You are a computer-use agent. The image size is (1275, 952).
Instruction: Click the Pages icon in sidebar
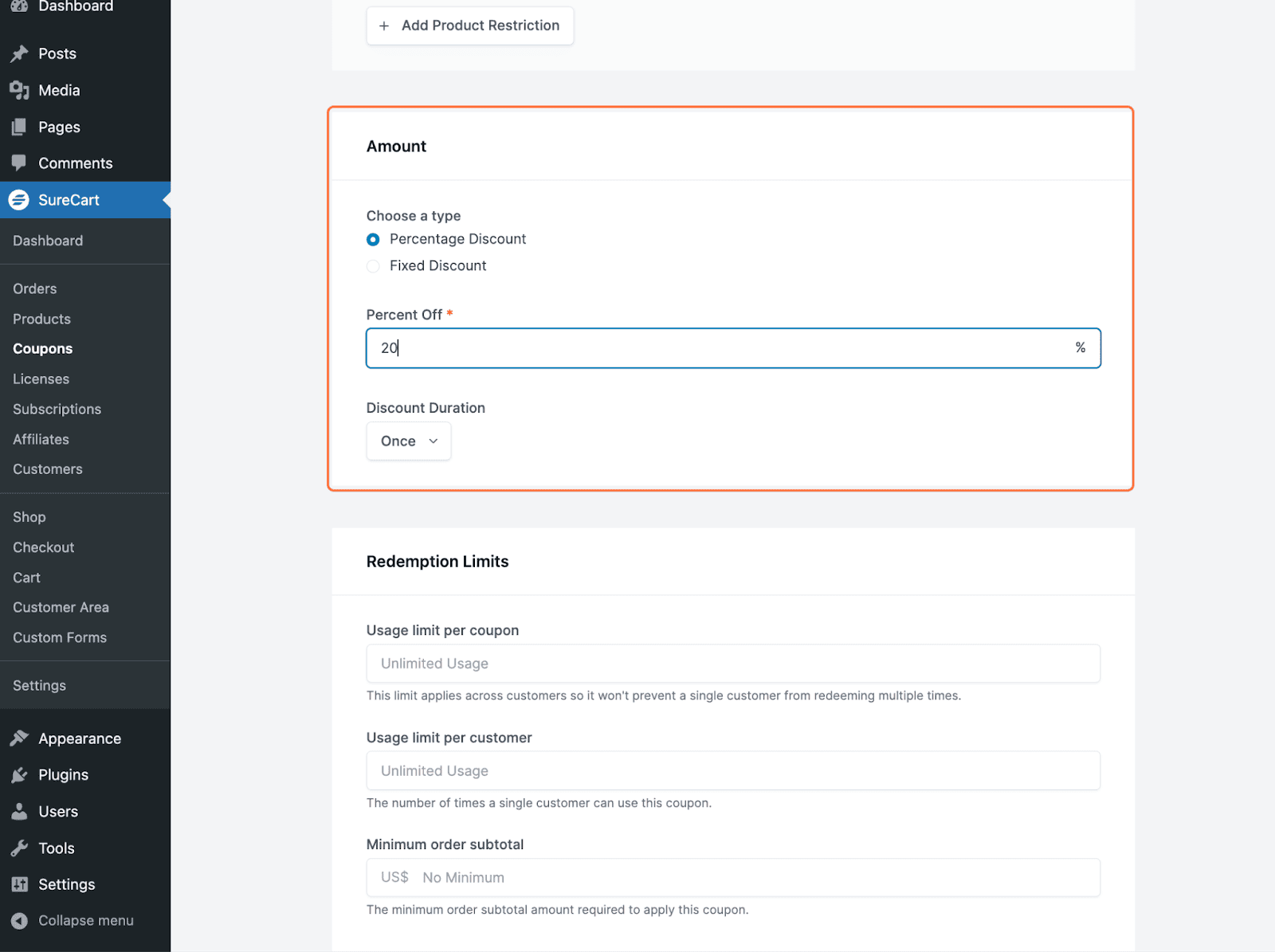19,127
